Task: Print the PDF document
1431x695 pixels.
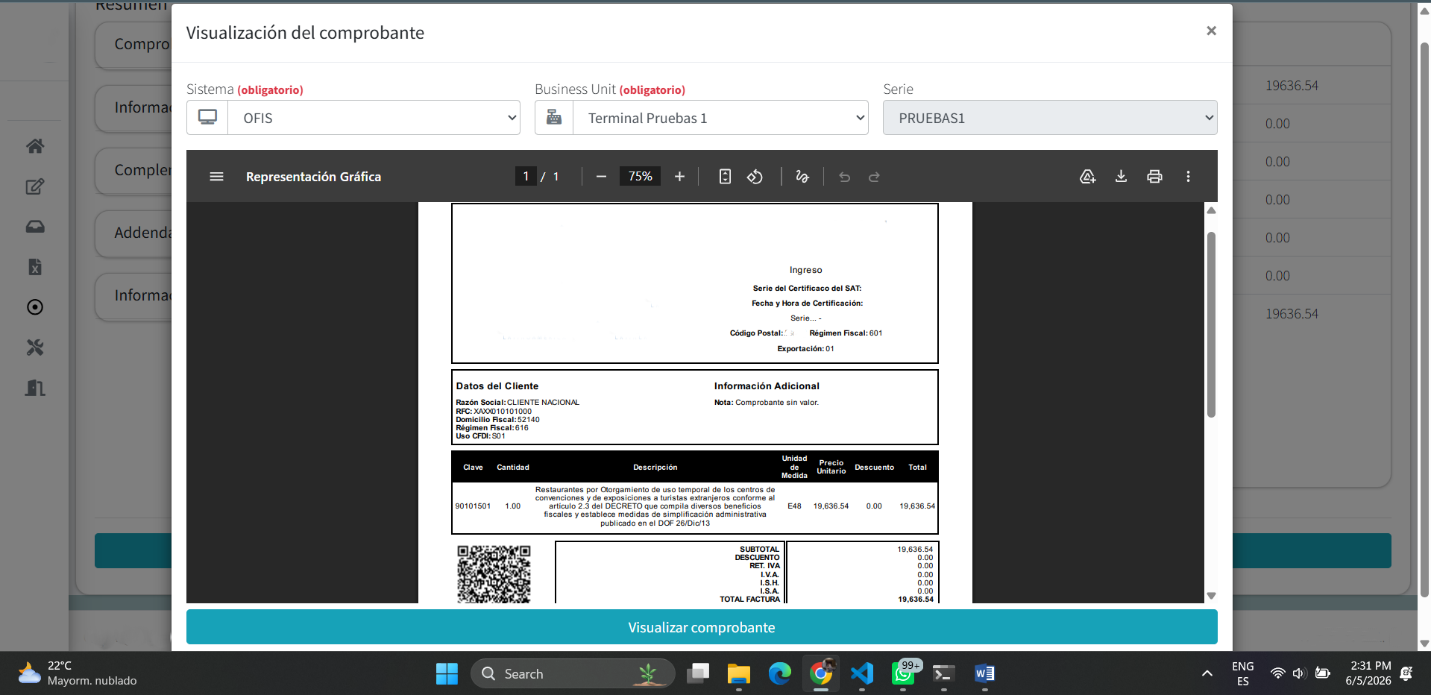Action: click(x=1154, y=177)
